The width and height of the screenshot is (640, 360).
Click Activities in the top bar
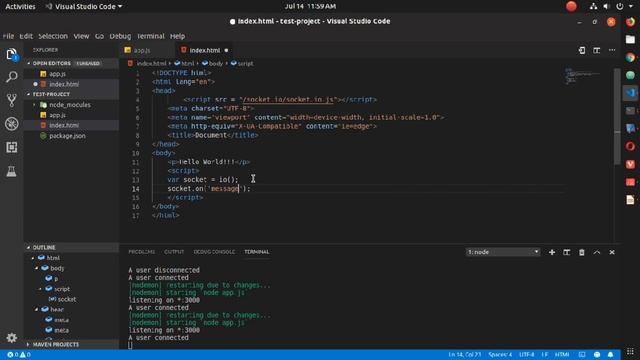20,6
